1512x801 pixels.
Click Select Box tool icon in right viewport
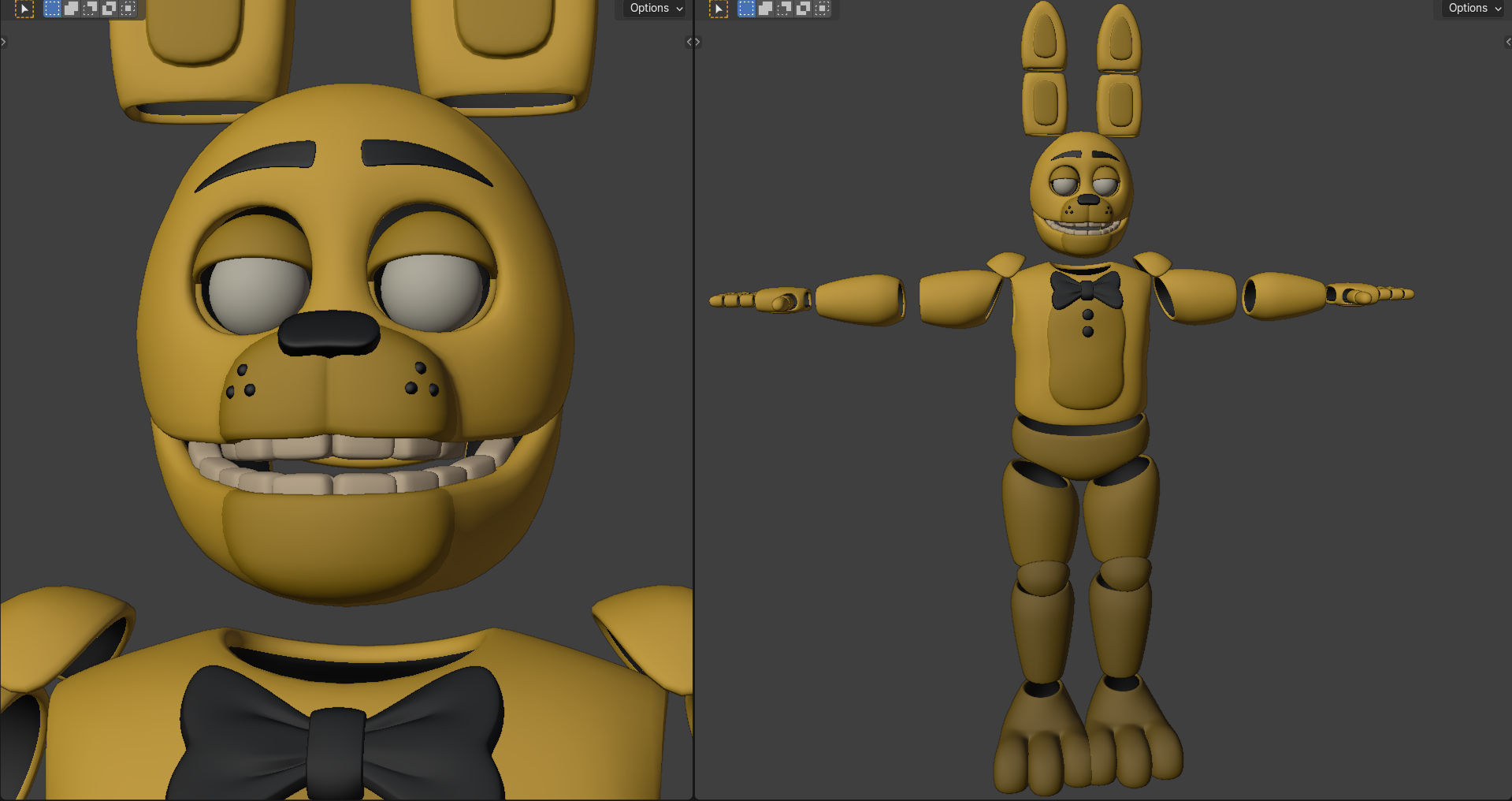click(x=719, y=9)
